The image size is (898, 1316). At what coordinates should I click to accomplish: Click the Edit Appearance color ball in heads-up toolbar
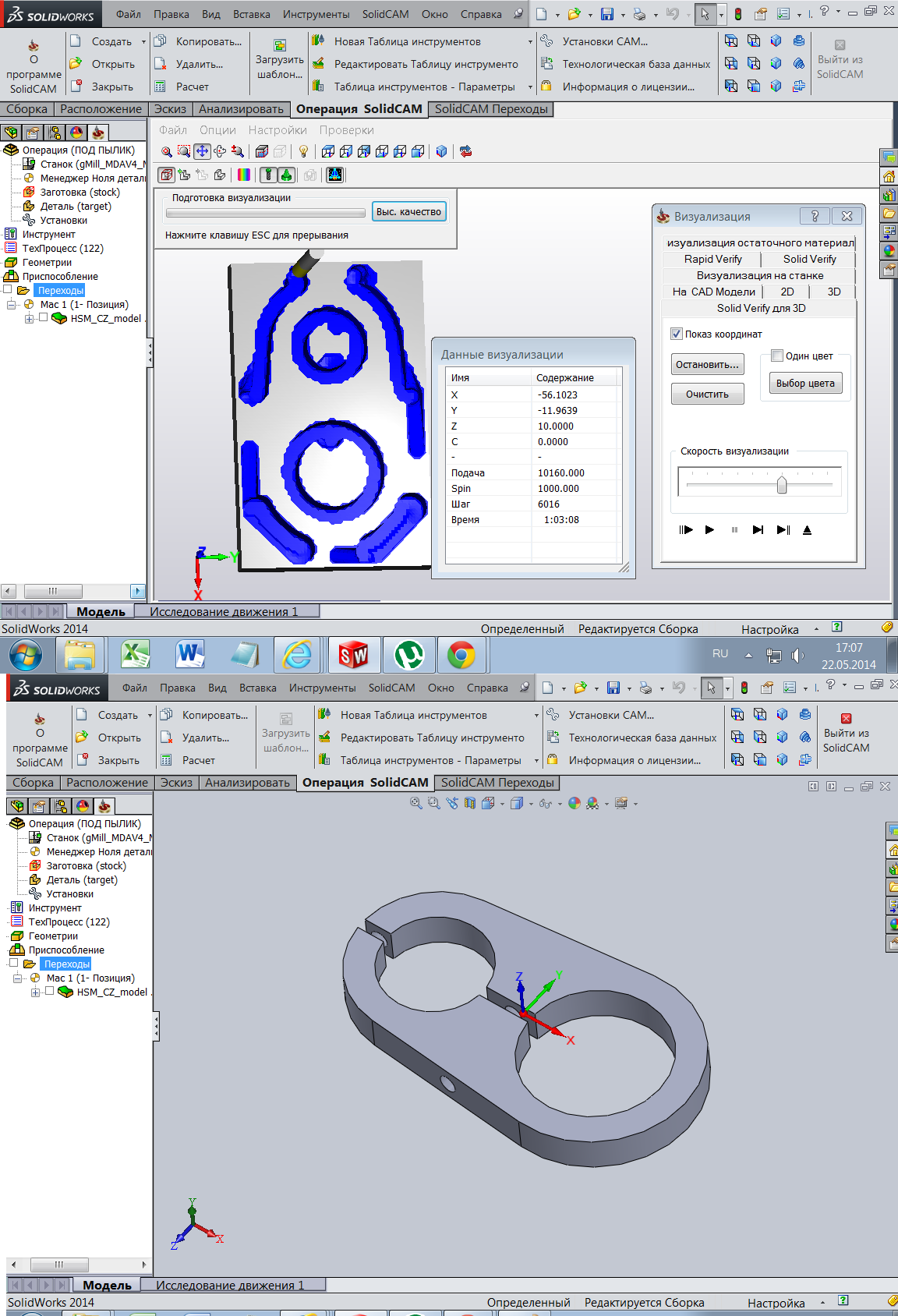pyautogui.click(x=575, y=803)
